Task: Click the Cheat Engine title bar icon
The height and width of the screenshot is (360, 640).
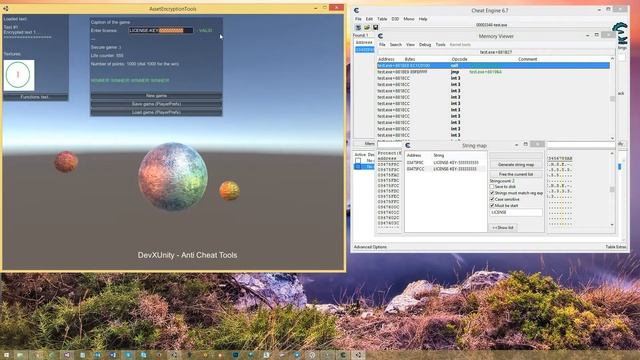Action: (356, 11)
